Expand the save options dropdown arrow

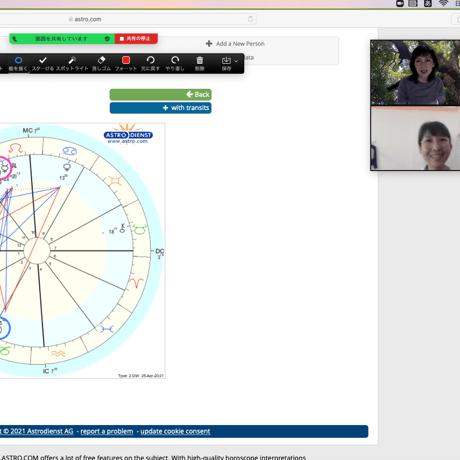tap(236, 61)
